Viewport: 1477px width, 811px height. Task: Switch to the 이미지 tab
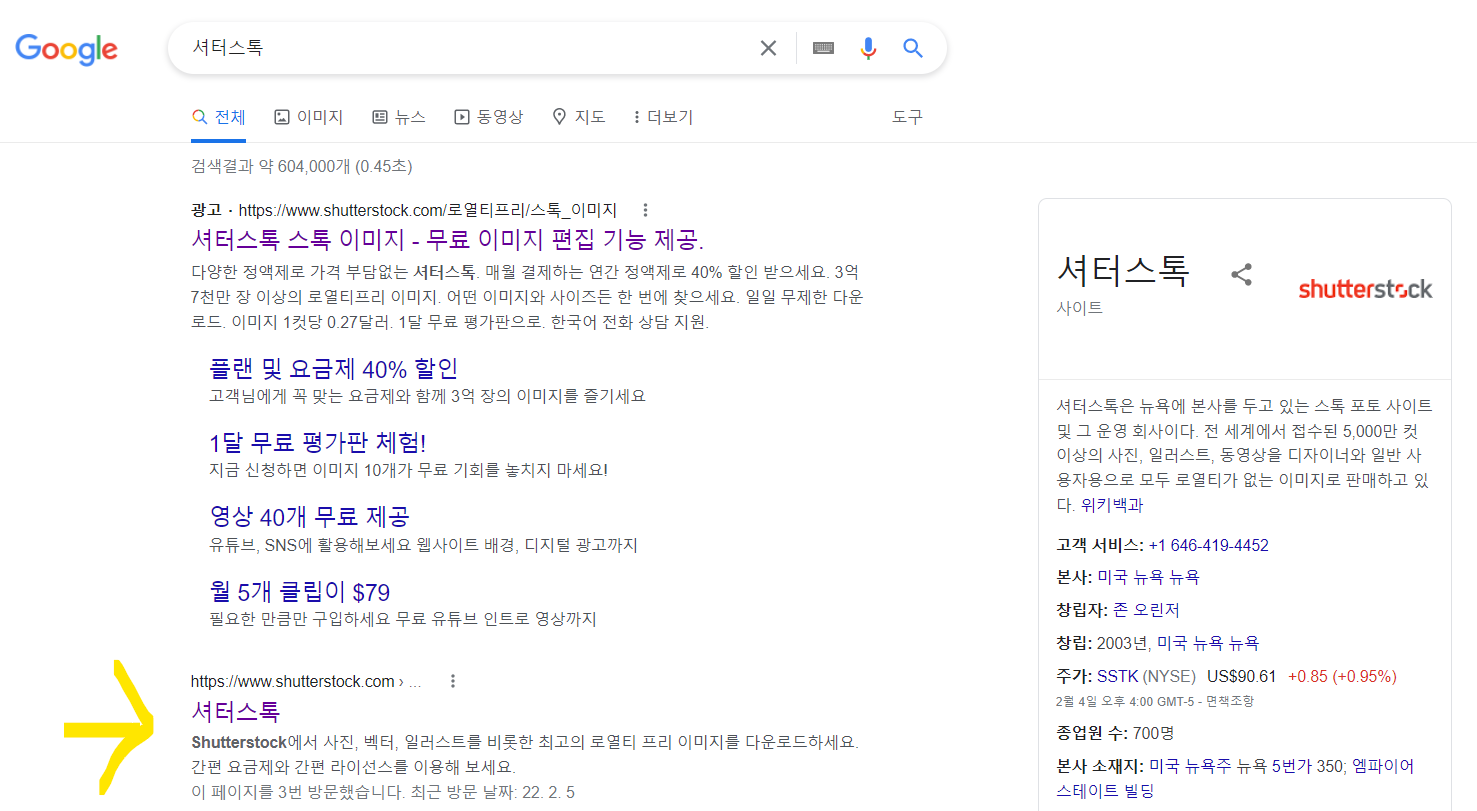(x=308, y=117)
